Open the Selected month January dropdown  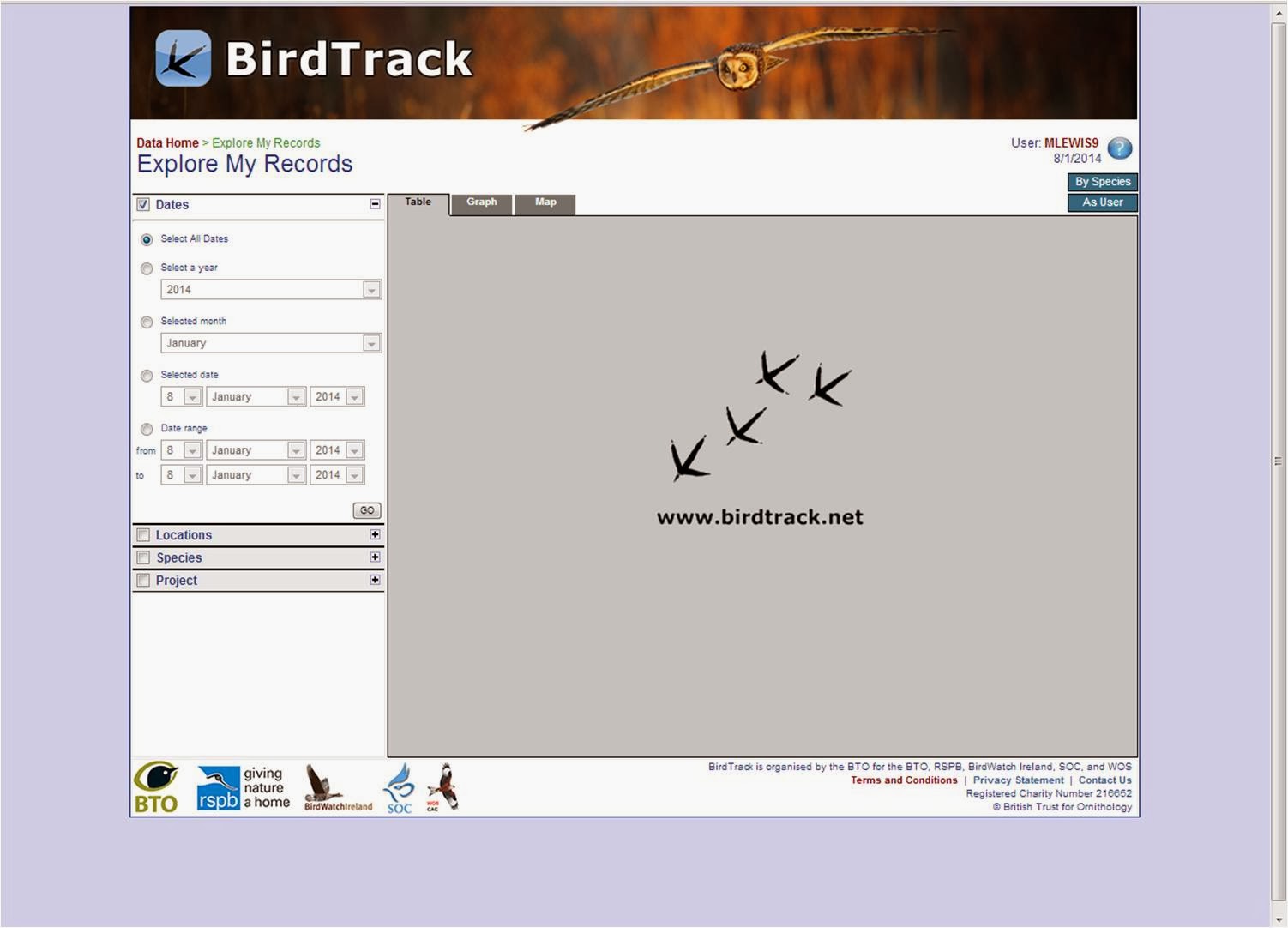[x=271, y=343]
